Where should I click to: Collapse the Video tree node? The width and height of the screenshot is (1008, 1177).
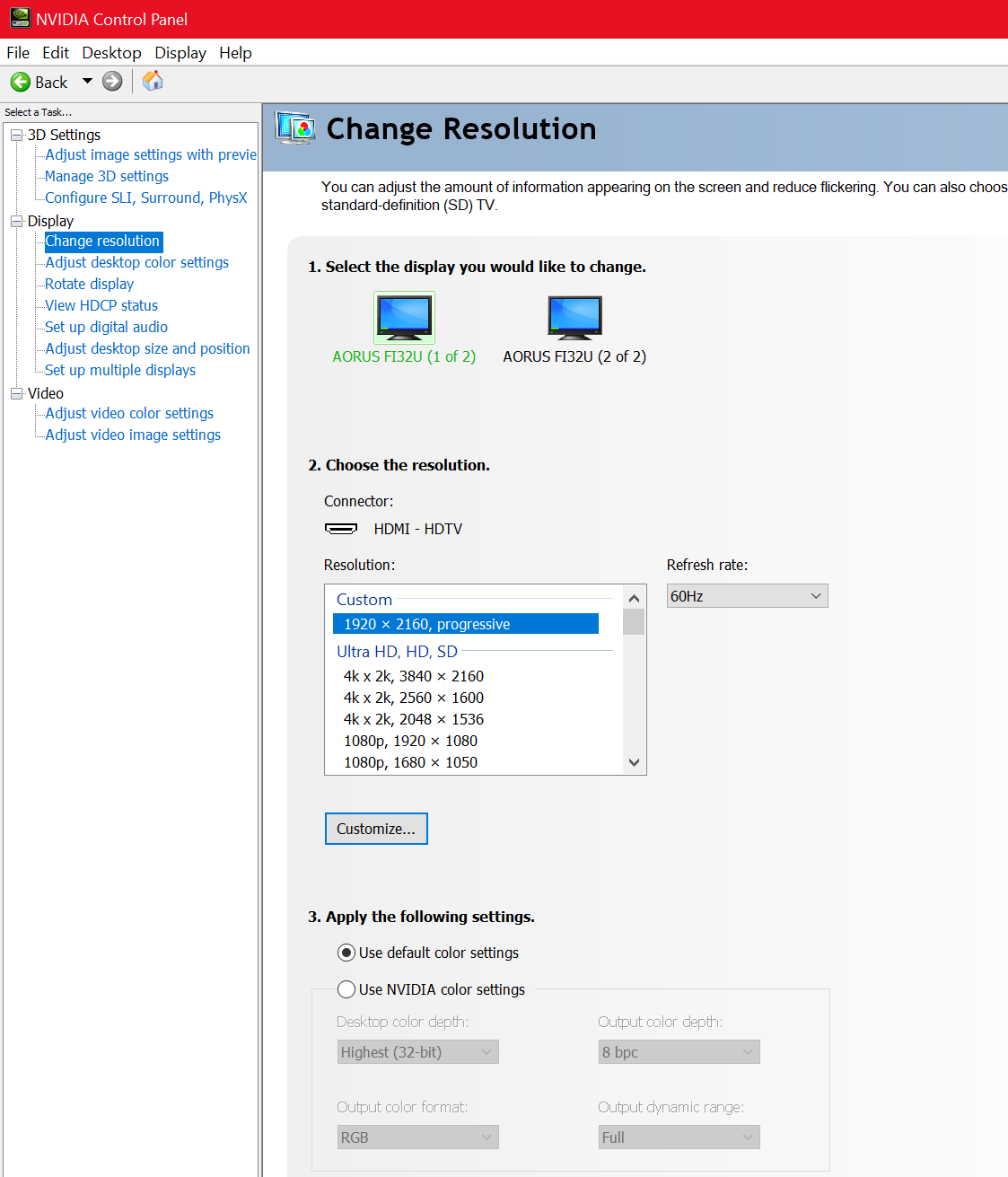(x=16, y=394)
